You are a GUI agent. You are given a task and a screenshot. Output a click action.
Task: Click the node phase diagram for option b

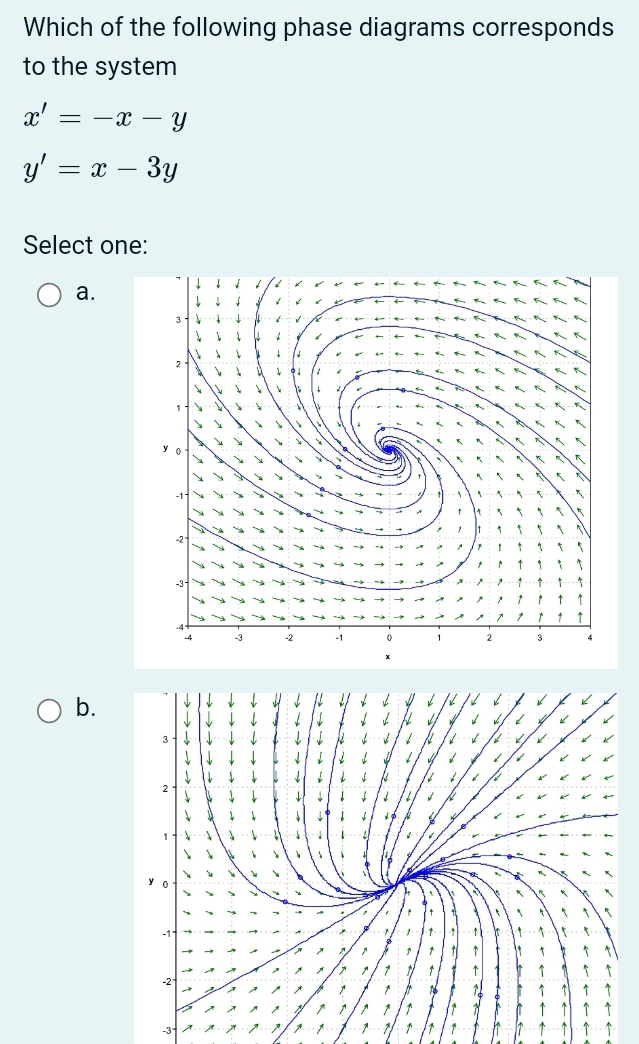click(x=375, y=868)
